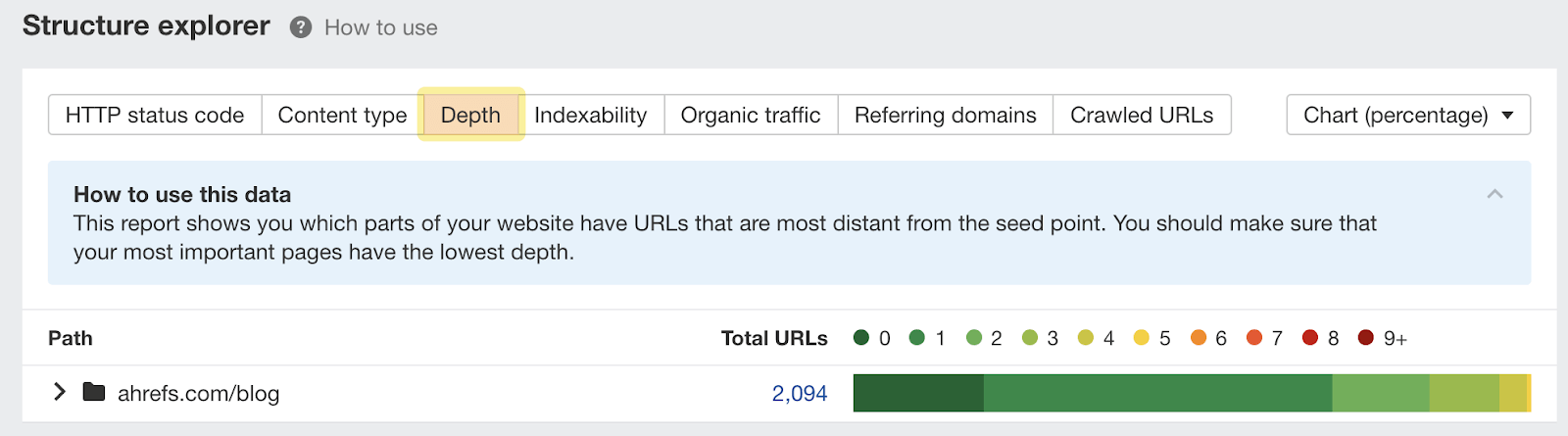The image size is (1568, 436).
Task: Click the wide depth 1 bar segment
Action: click(1158, 393)
